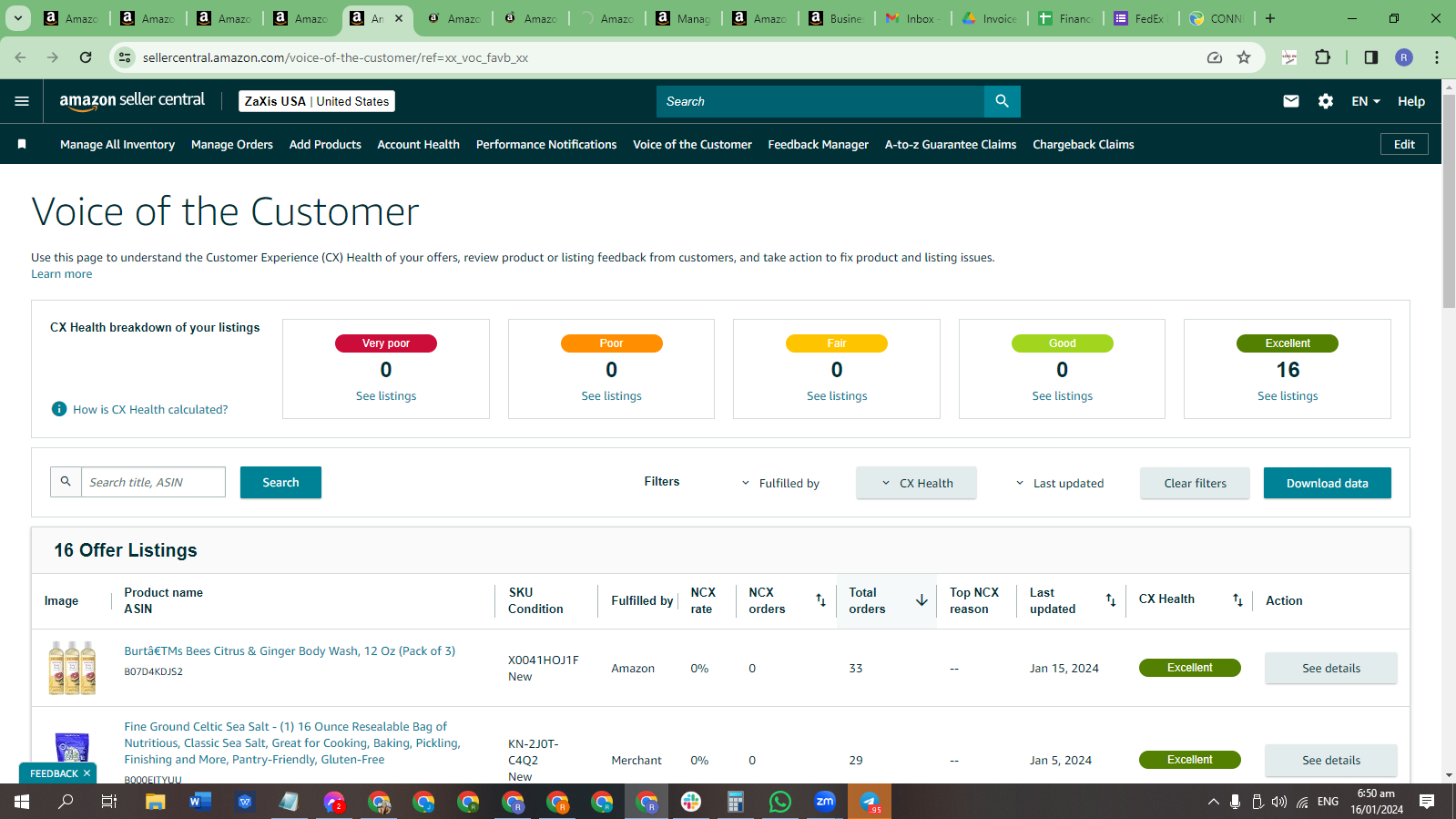Open the Chrome side panel icon
Screen dimensions: 1456x819
tap(1371, 57)
